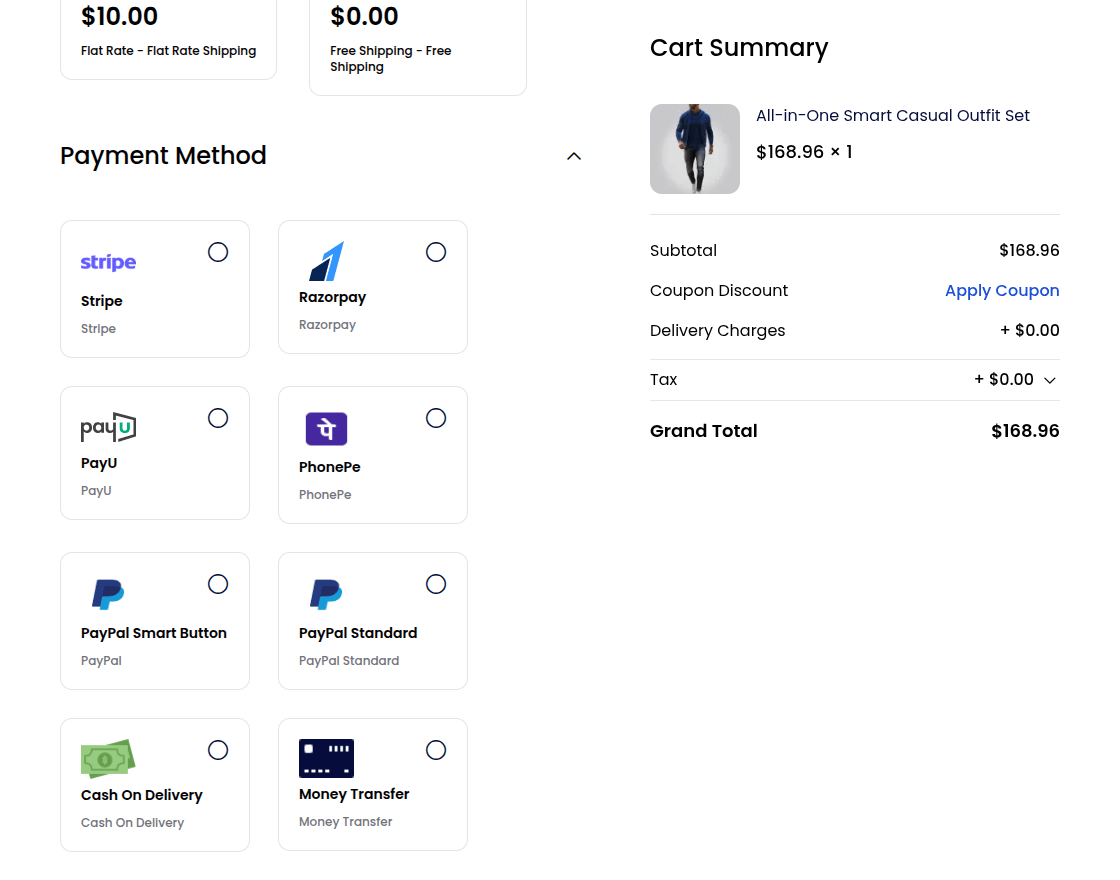Click the Money Transfer card icon

(326, 758)
